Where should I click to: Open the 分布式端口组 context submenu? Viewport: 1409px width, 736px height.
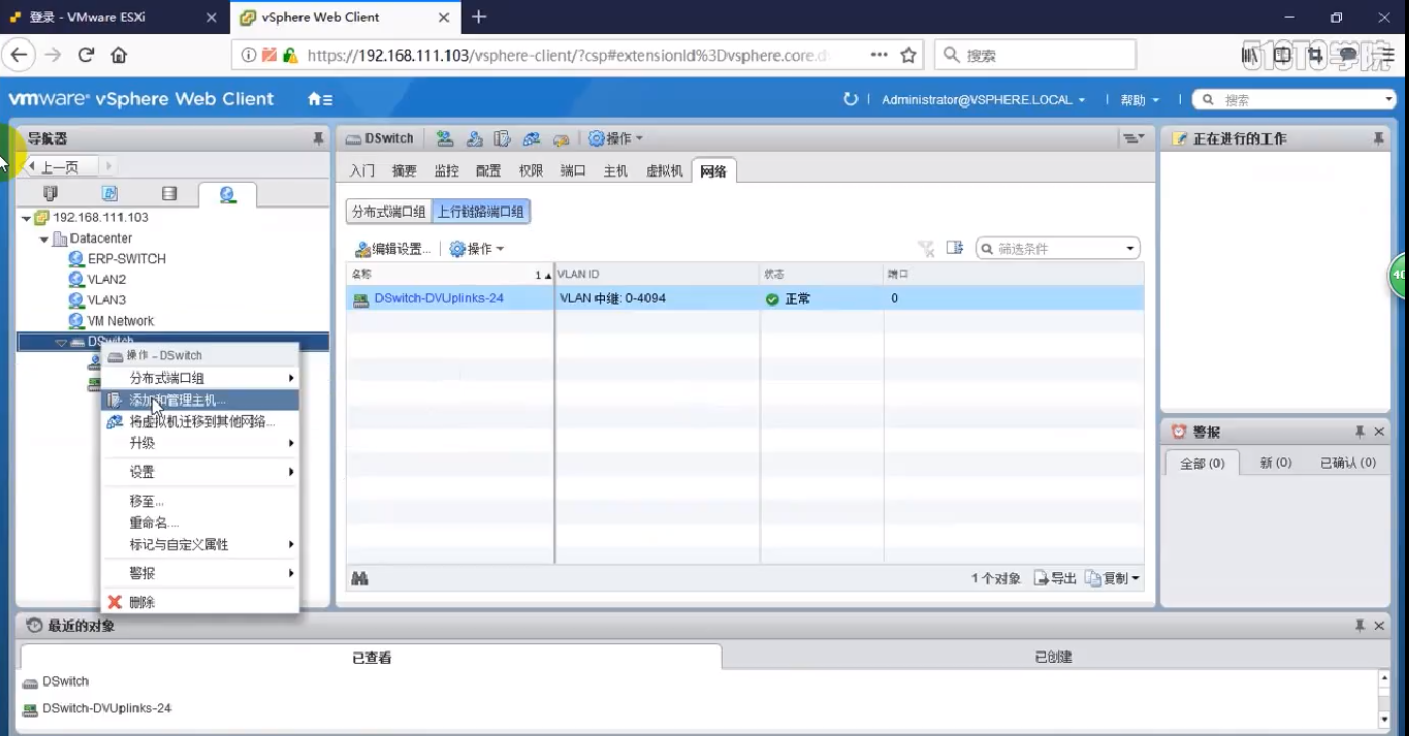pos(200,378)
